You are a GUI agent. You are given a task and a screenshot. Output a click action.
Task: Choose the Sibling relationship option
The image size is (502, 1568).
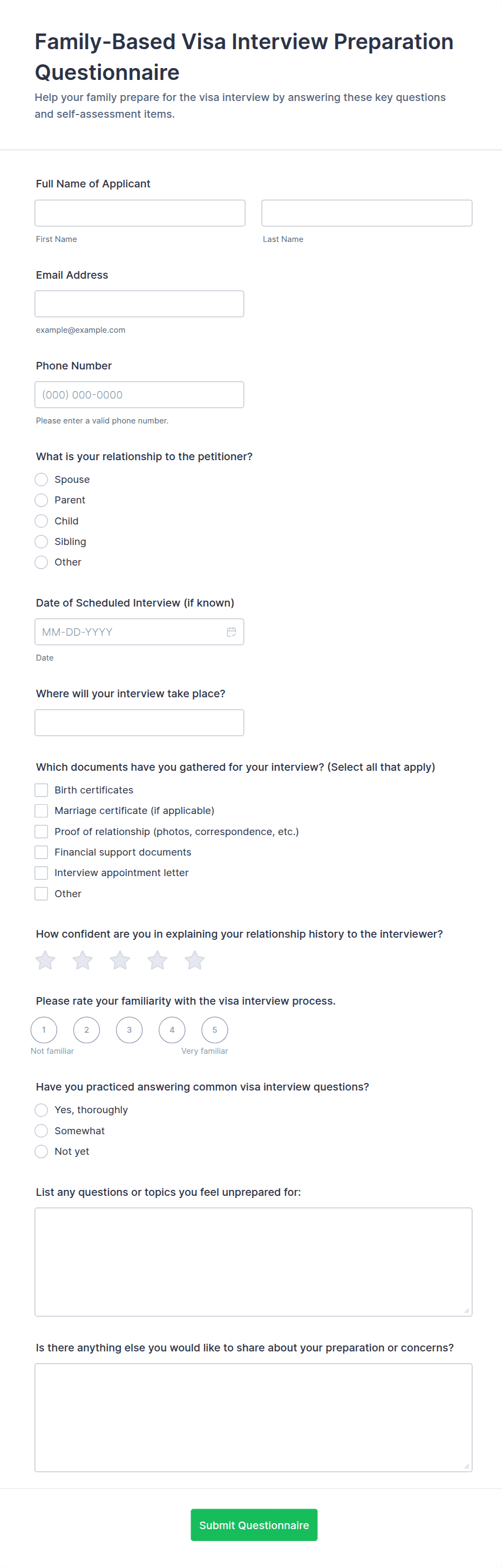click(42, 542)
